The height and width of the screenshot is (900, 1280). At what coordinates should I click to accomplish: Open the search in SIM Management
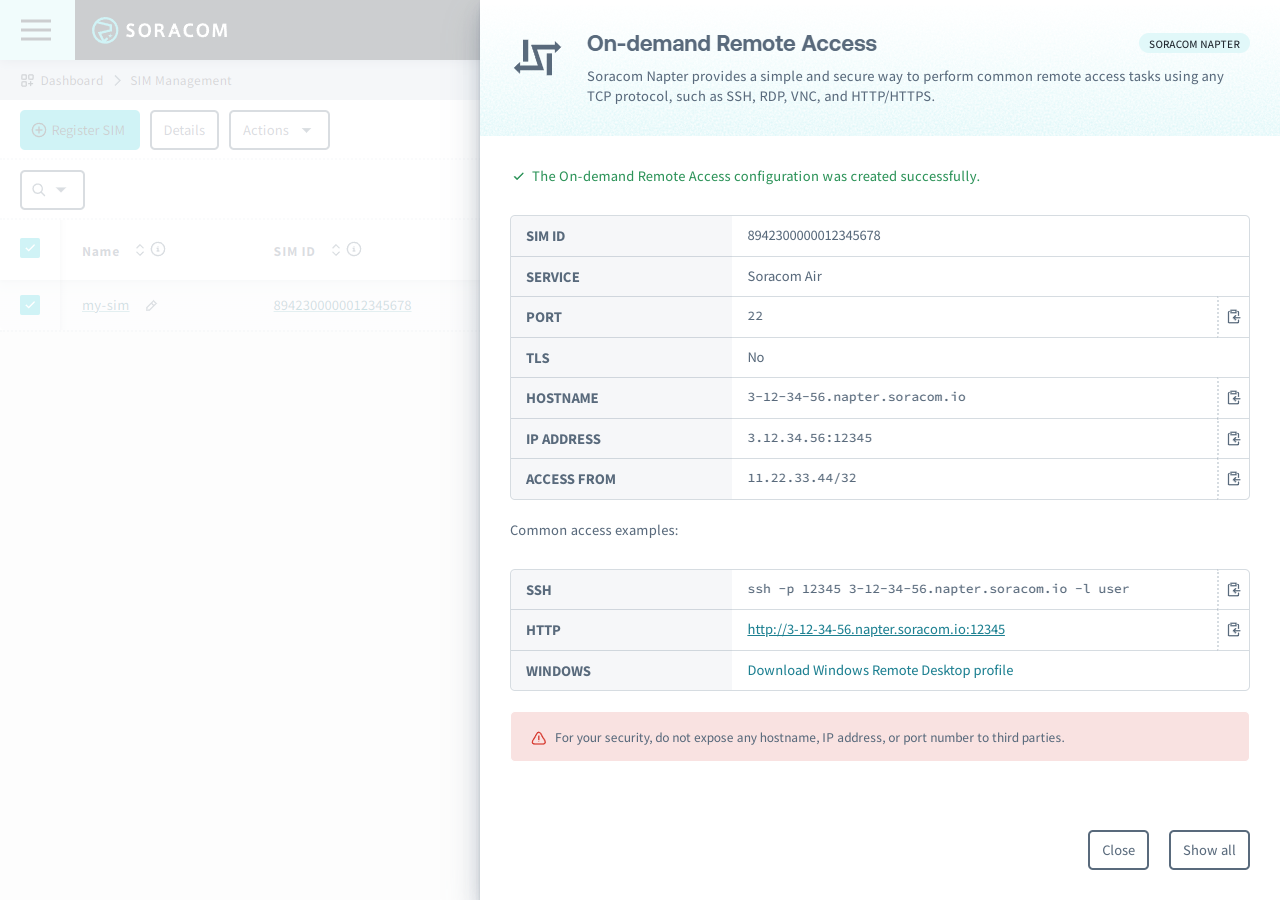tap(40, 189)
